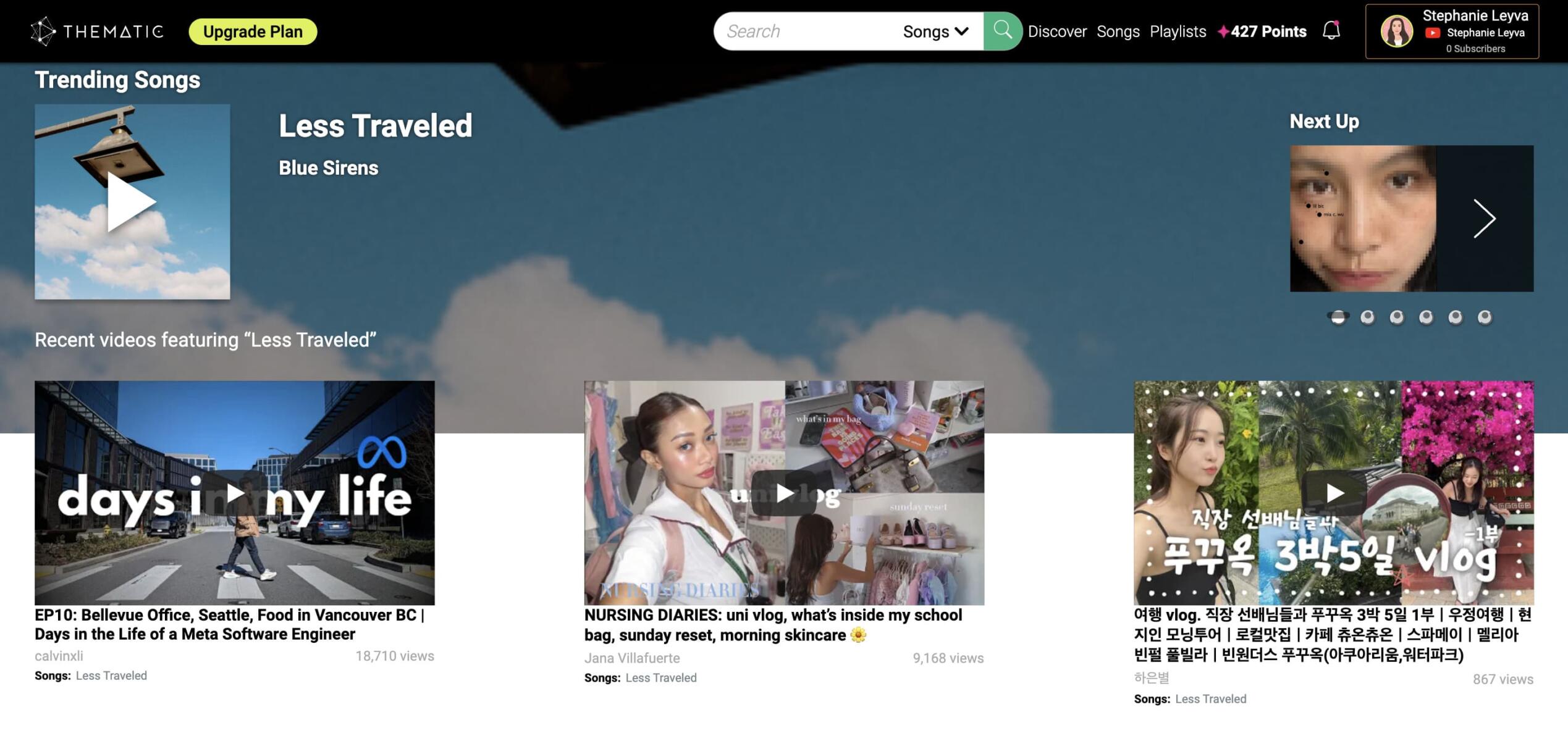Viewport: 1568px width, 741px height.
Task: Switch to the Playlists section
Action: (x=1178, y=31)
